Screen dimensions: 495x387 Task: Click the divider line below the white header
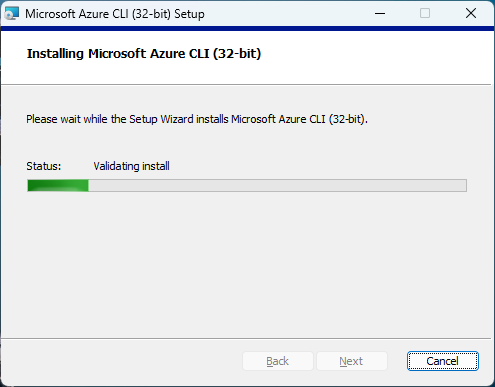coord(246,85)
